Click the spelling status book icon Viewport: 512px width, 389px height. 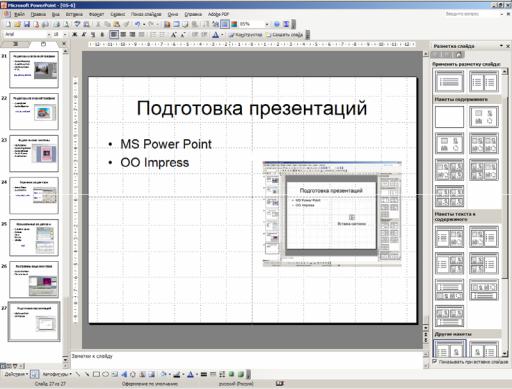tap(280, 384)
